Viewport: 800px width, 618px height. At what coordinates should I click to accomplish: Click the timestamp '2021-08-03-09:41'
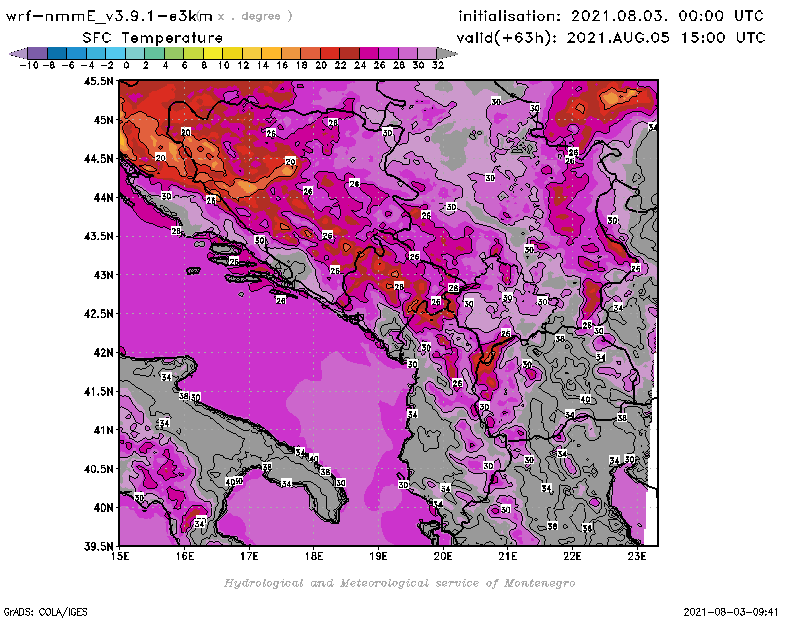[731, 612]
